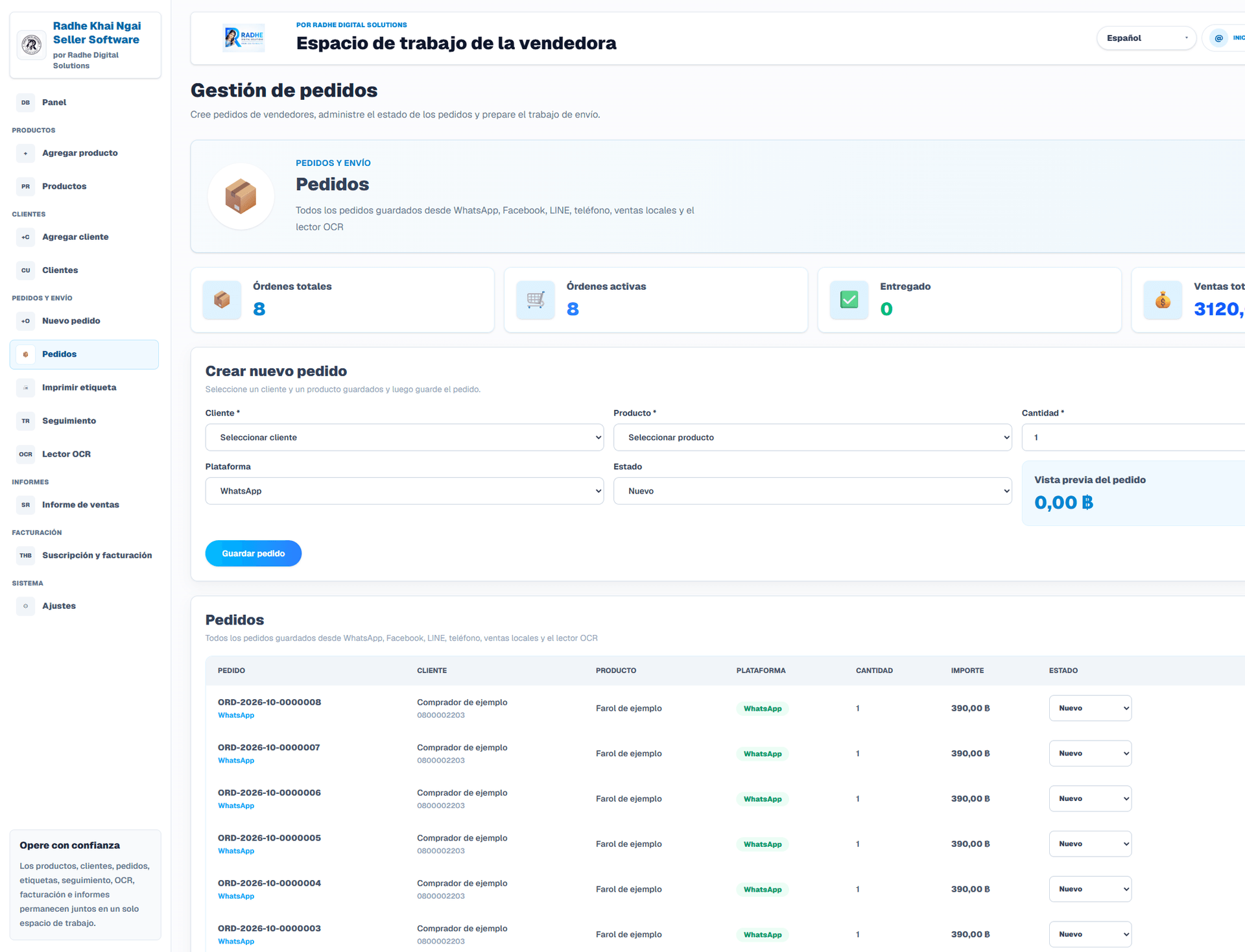Click the +C icon for Agregar cliente
This screenshot has height=952, width=1245.
click(x=25, y=237)
